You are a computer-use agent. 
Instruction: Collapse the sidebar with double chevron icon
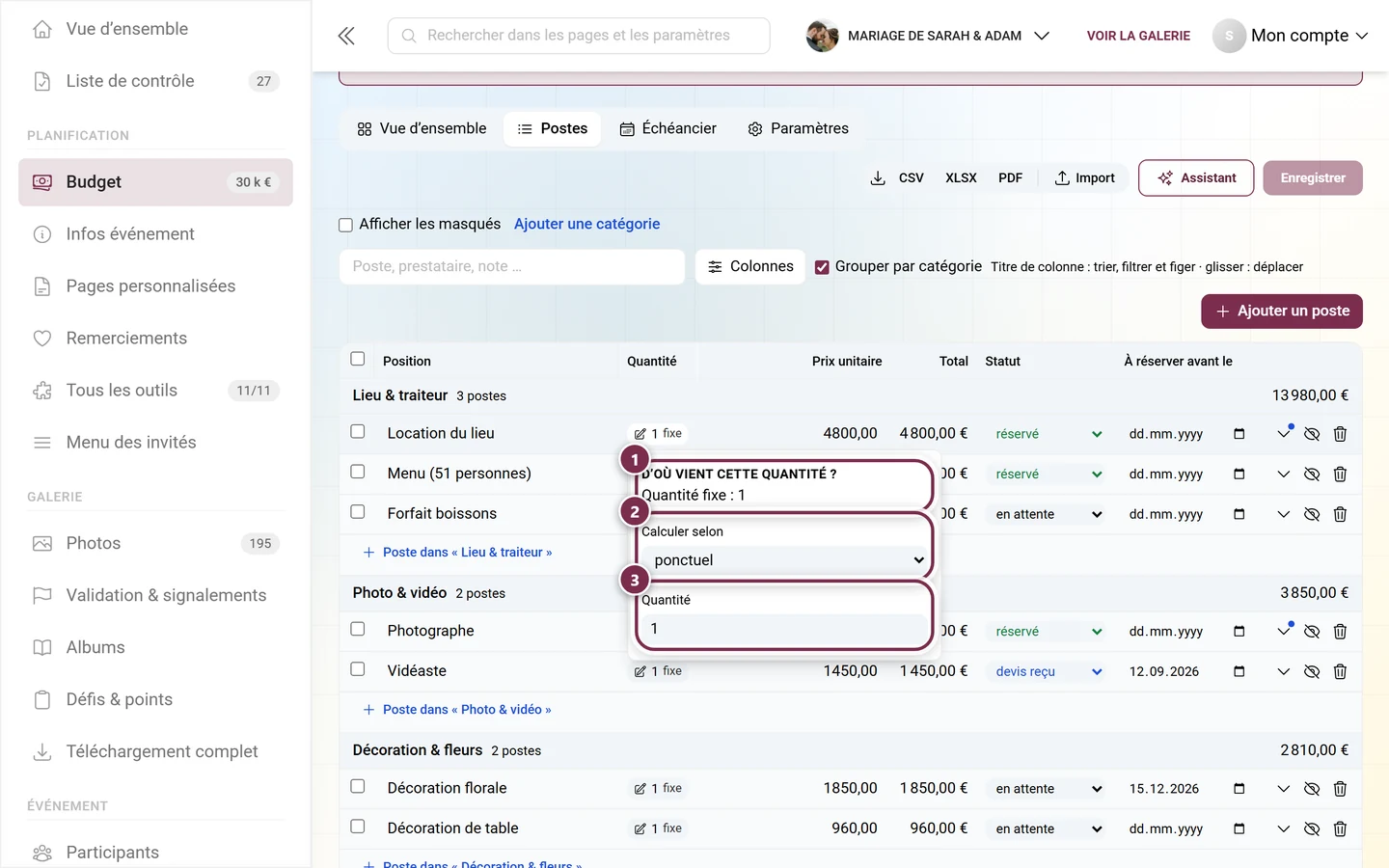[x=346, y=36]
